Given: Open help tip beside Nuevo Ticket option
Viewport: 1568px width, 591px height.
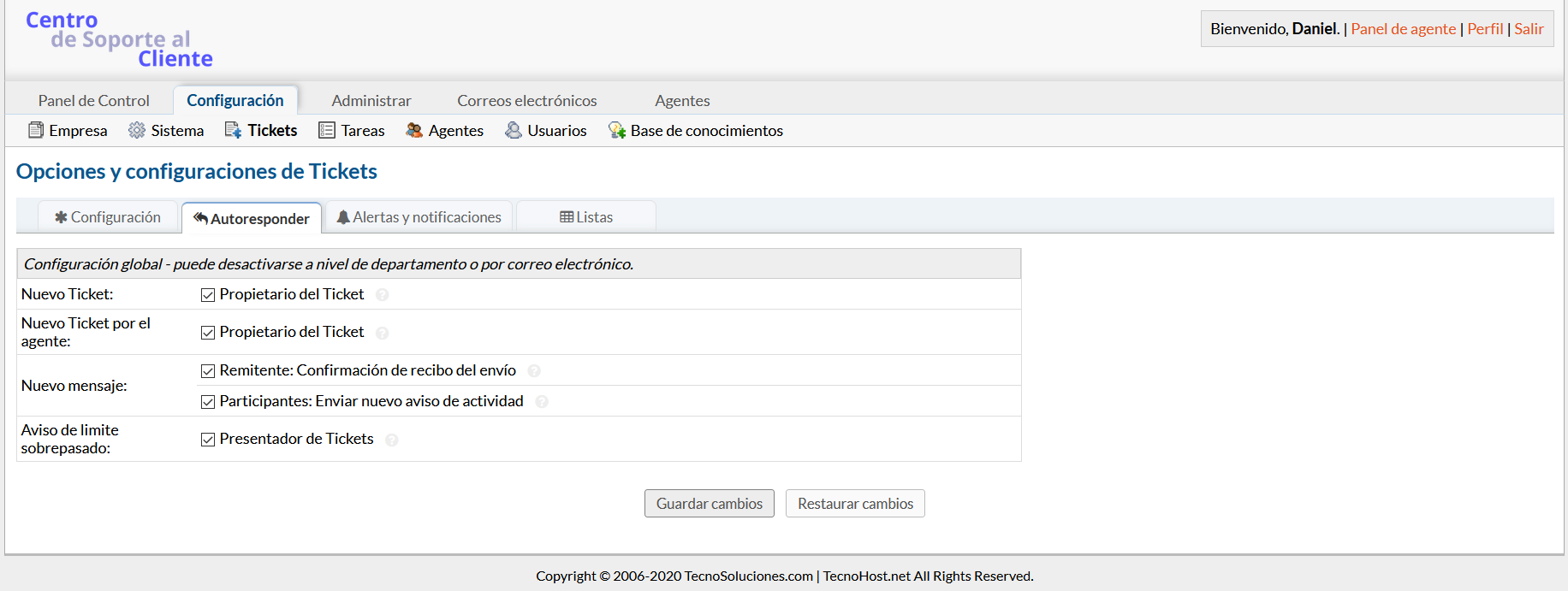Looking at the screenshot, I should (383, 295).
